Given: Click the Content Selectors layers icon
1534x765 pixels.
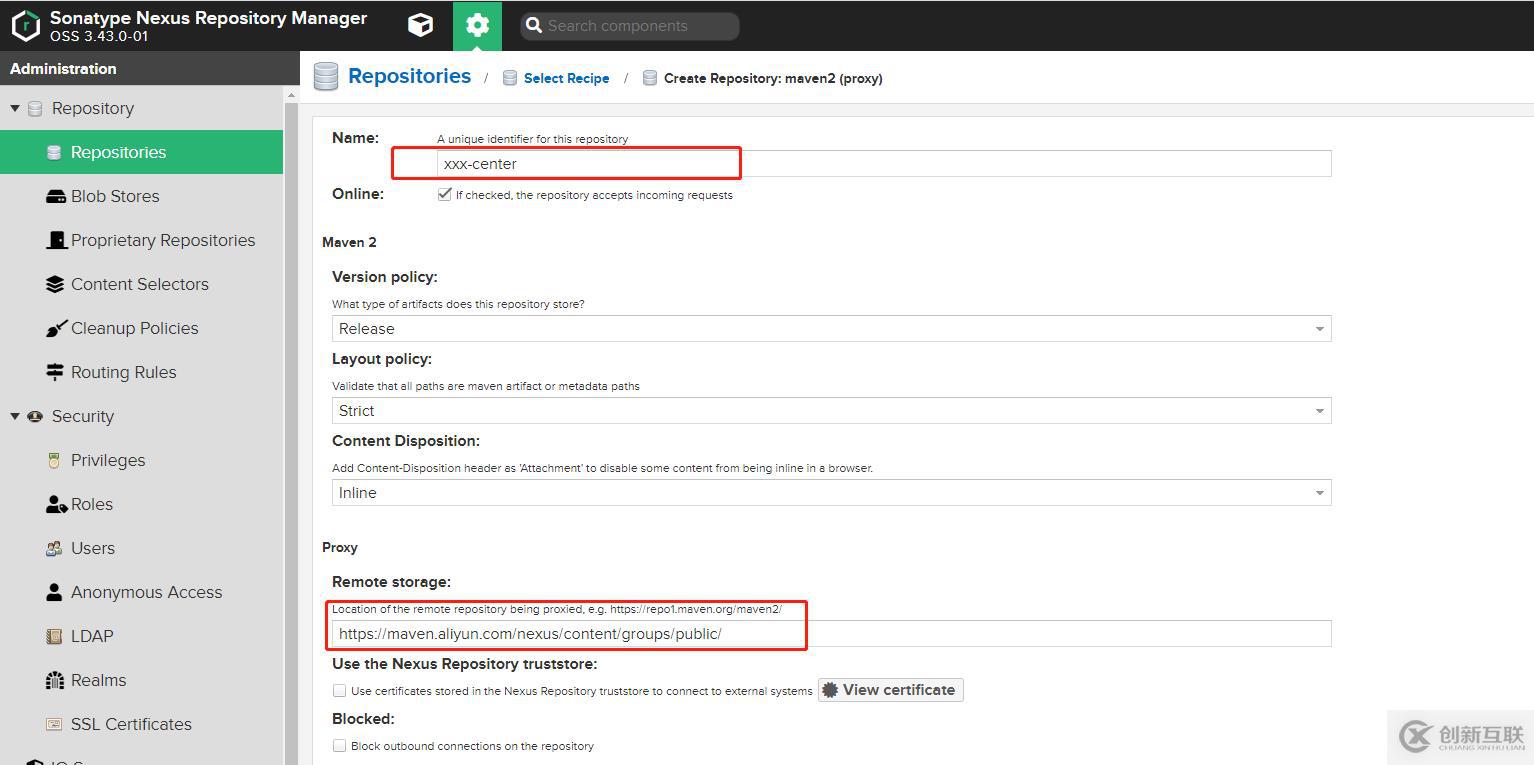Looking at the screenshot, I should tap(55, 284).
